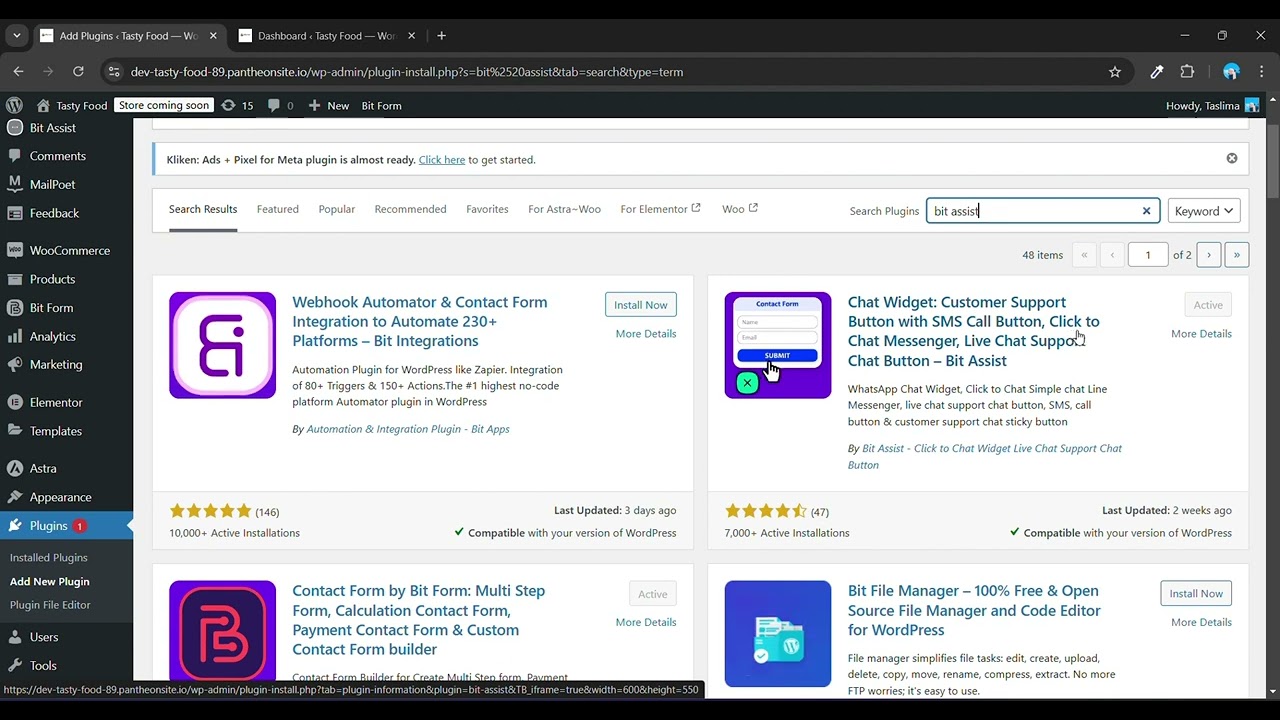This screenshot has height=720, width=1280.
Task: Open the Analytics sidebar menu
Action: (x=66, y=336)
